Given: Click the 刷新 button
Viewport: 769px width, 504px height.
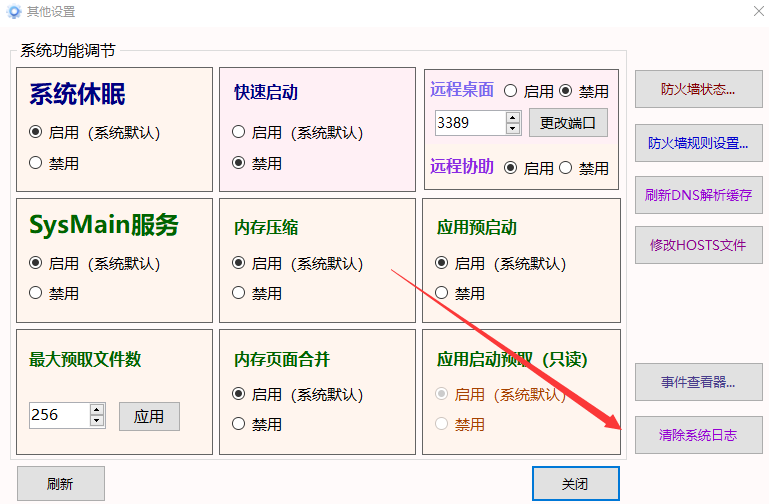Looking at the screenshot, I should [x=61, y=484].
